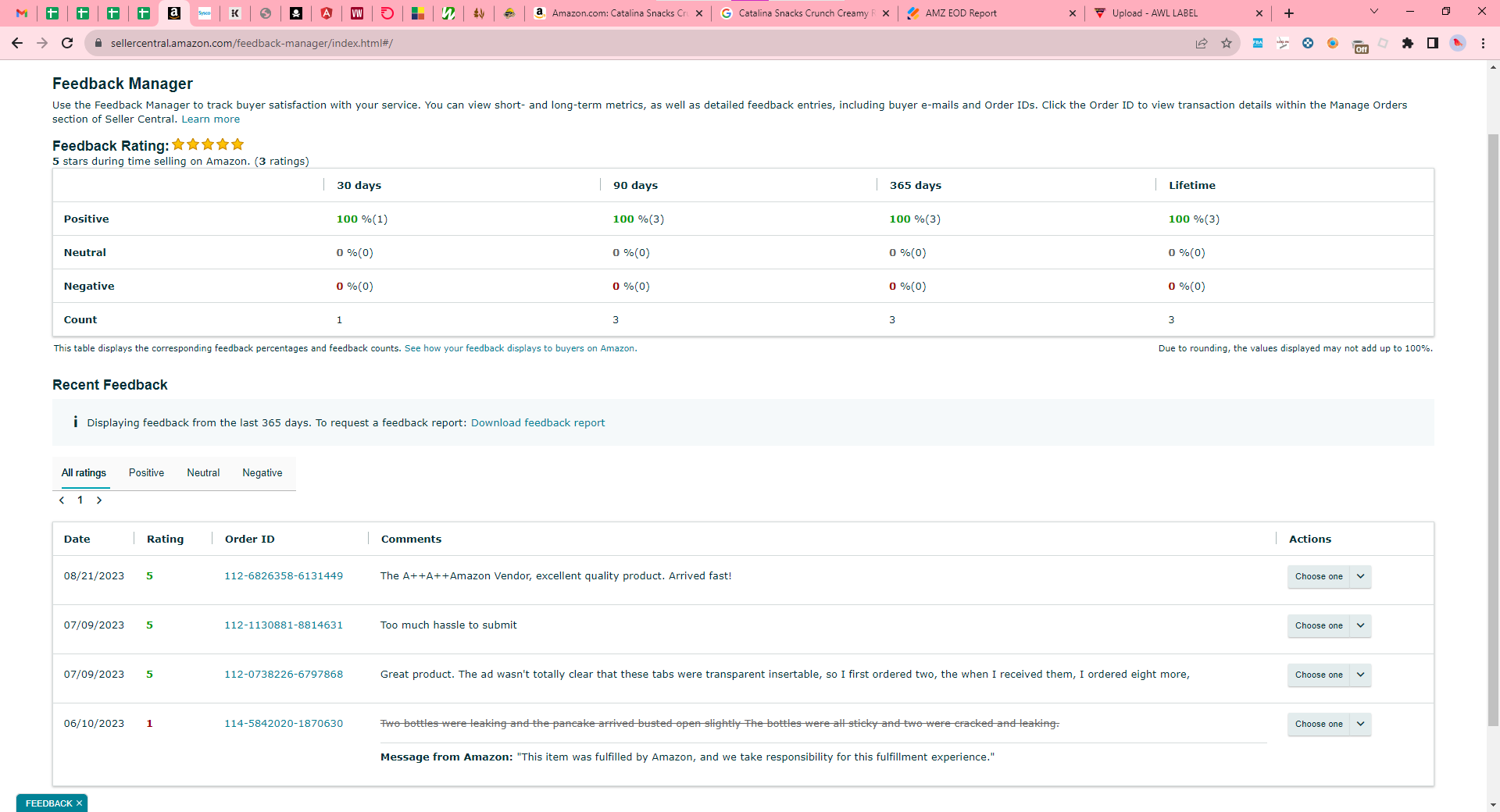Image resolution: width=1500 pixels, height=812 pixels.
Task: Open the pinned tab with green slash icon
Action: [x=448, y=13]
